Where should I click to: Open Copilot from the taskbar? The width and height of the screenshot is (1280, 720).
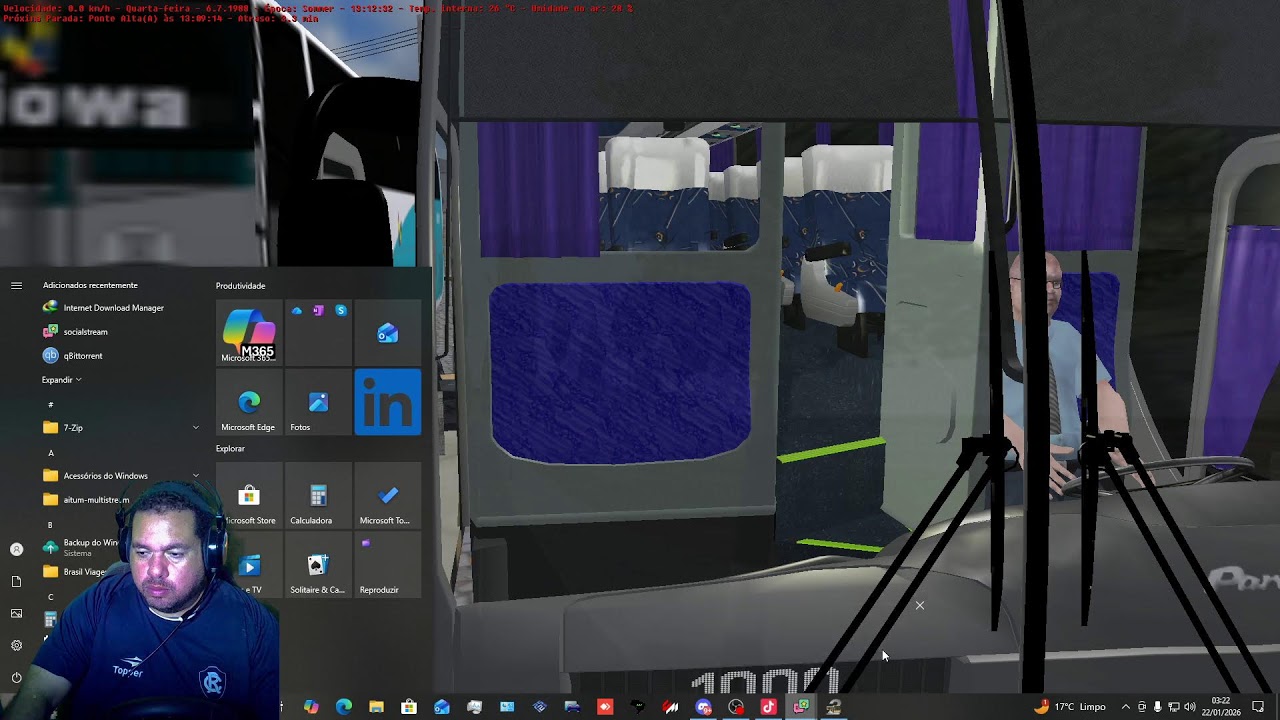tap(311, 707)
